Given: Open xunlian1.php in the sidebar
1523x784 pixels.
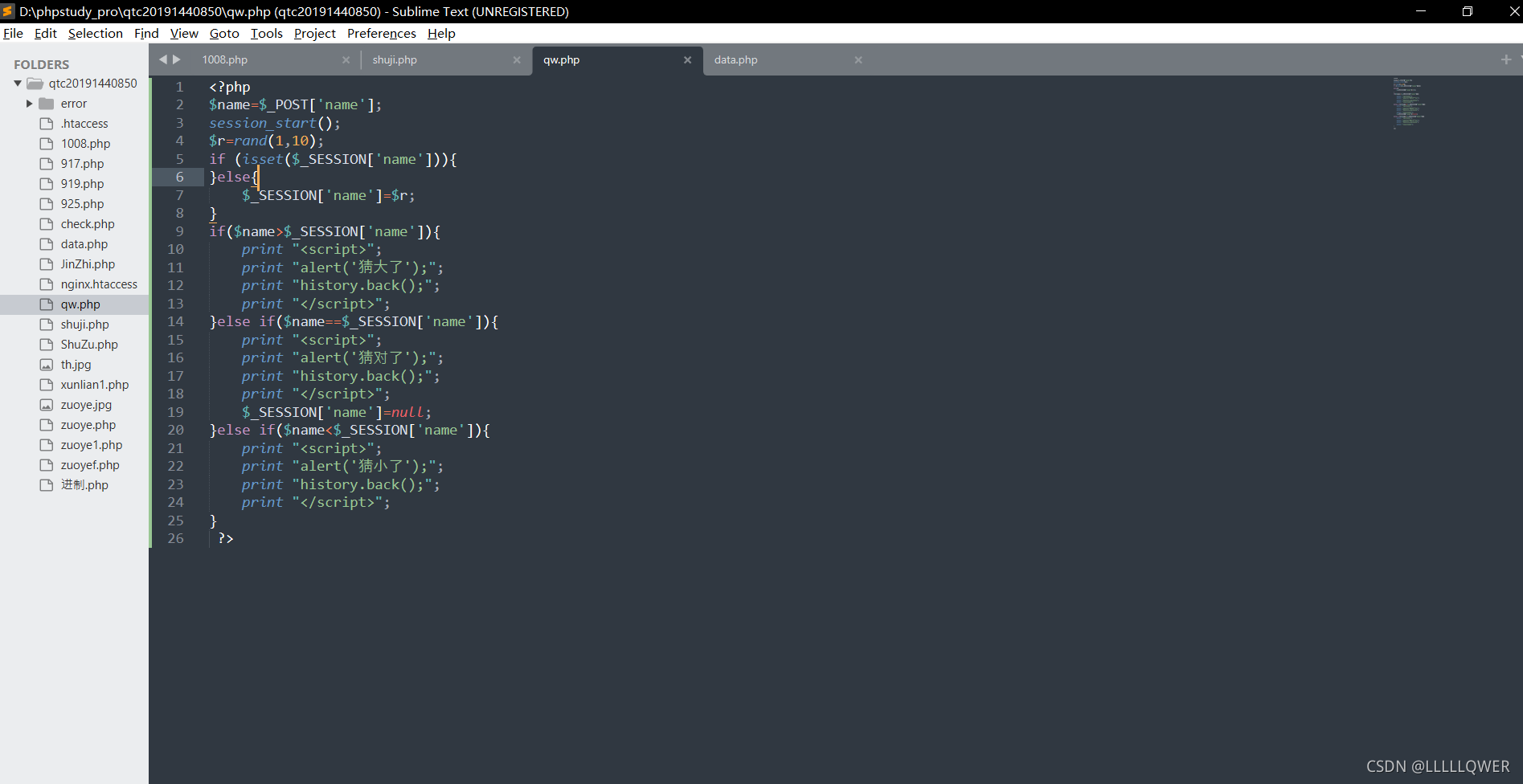Looking at the screenshot, I should point(95,385).
